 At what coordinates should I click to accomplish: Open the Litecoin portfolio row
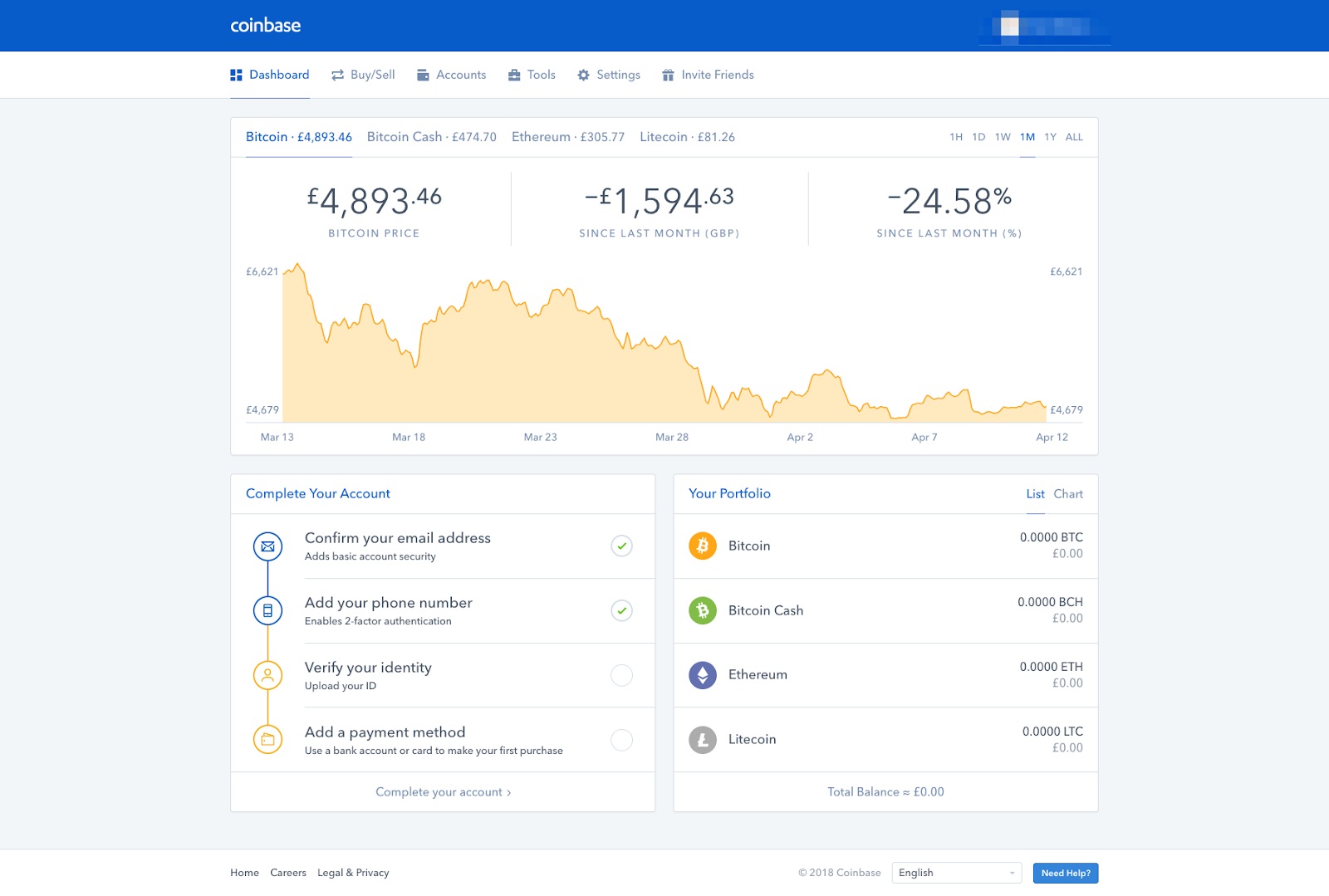tap(885, 739)
